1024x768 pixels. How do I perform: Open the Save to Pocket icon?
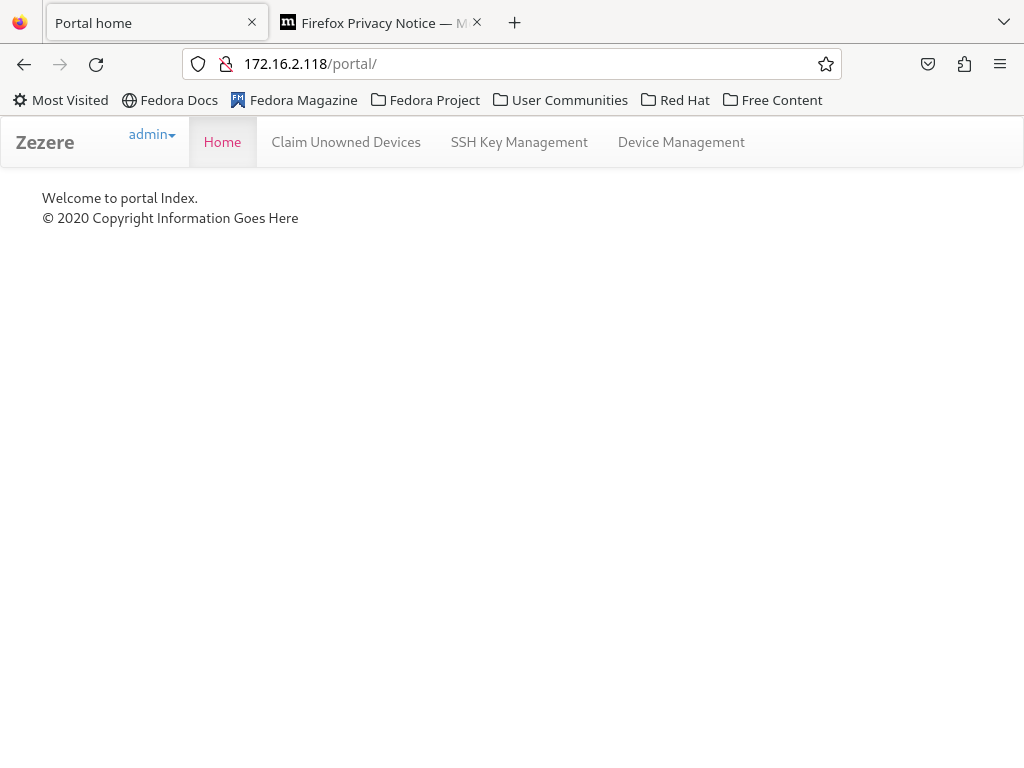pos(928,64)
